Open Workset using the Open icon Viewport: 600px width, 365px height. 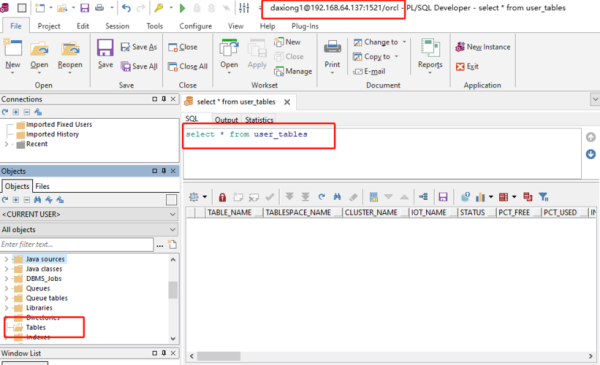point(229,49)
